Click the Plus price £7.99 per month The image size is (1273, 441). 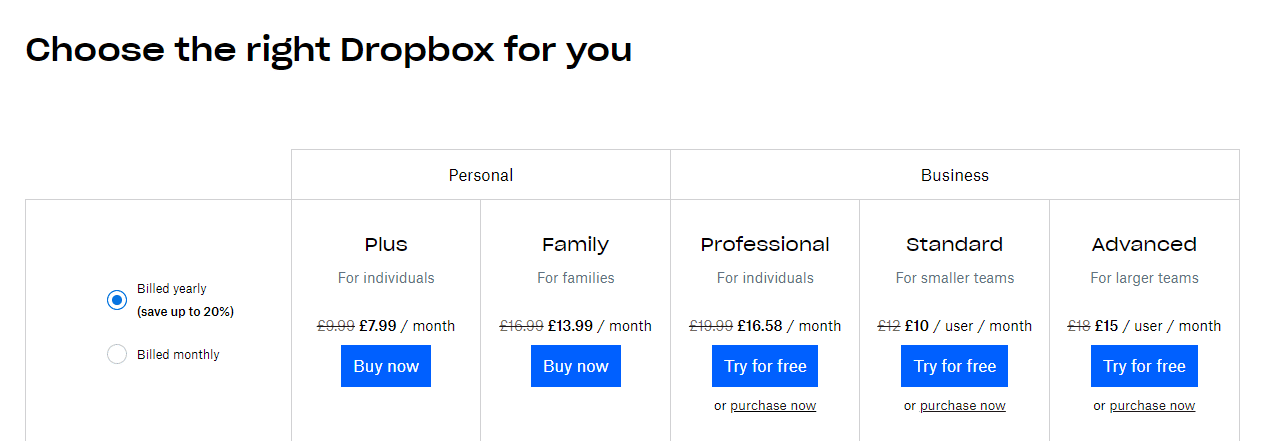coord(407,326)
